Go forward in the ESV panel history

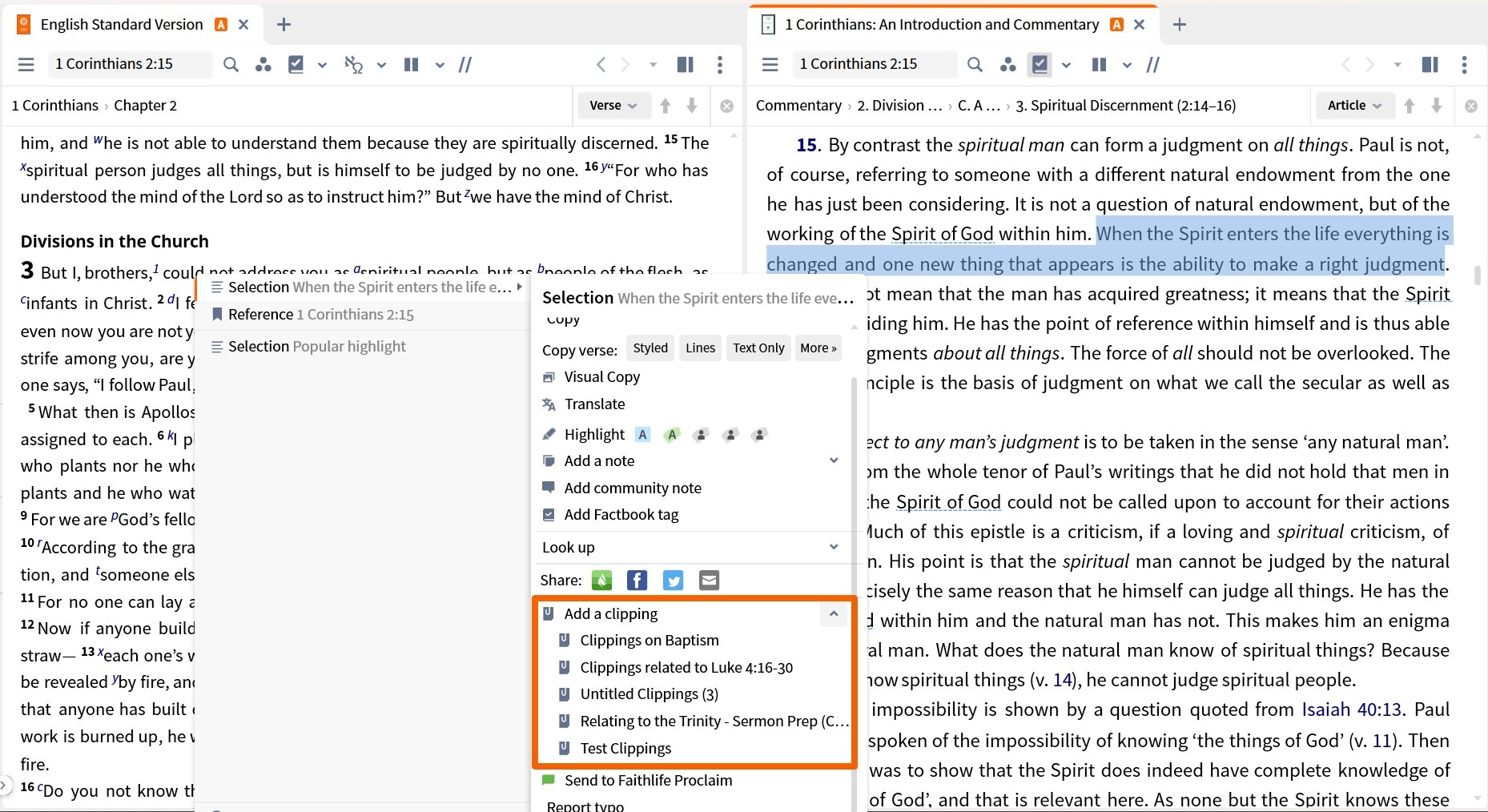625,65
